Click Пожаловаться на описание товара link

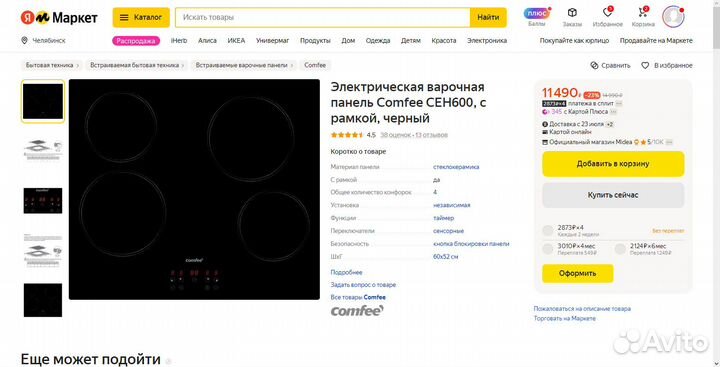(x=582, y=309)
